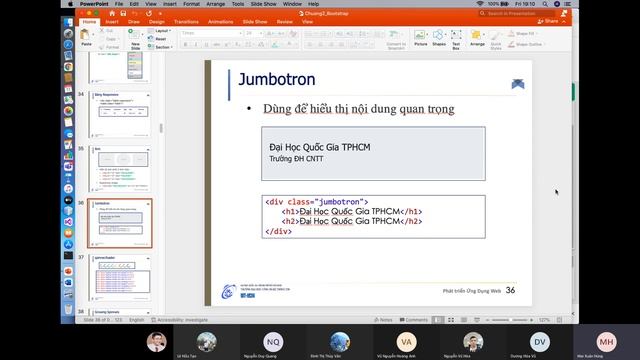The height and width of the screenshot is (360, 640).
Task: Open the Animations ribbon tab
Action: (x=220, y=22)
